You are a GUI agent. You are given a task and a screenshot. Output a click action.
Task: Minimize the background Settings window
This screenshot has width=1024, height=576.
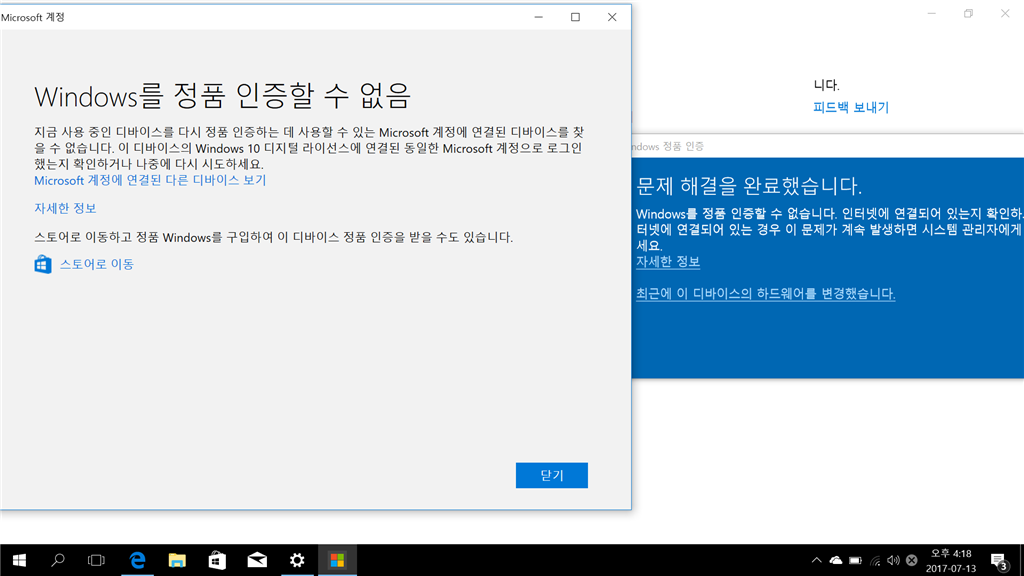coord(932,14)
